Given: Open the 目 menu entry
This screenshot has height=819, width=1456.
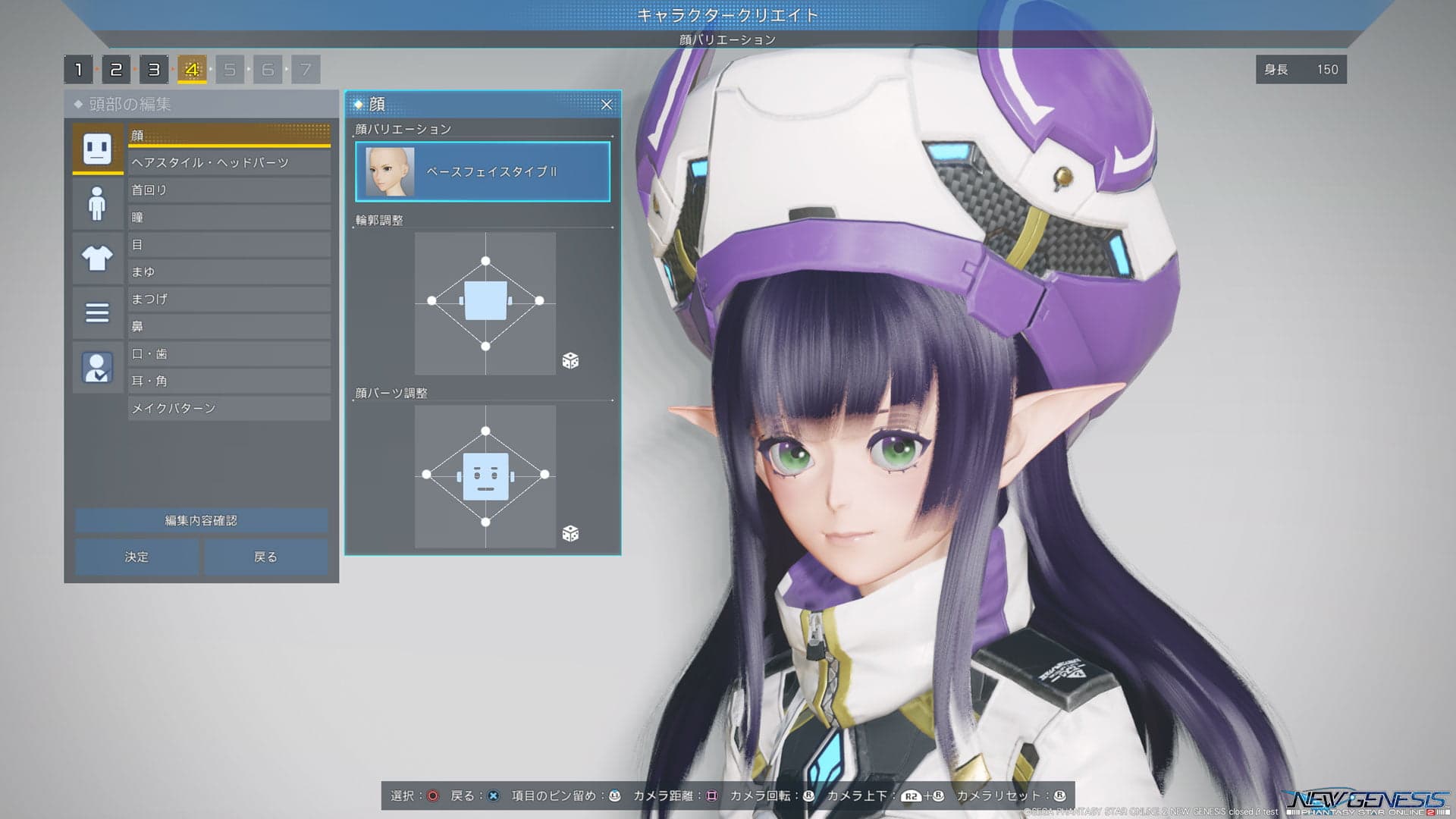Looking at the screenshot, I should tap(229, 244).
